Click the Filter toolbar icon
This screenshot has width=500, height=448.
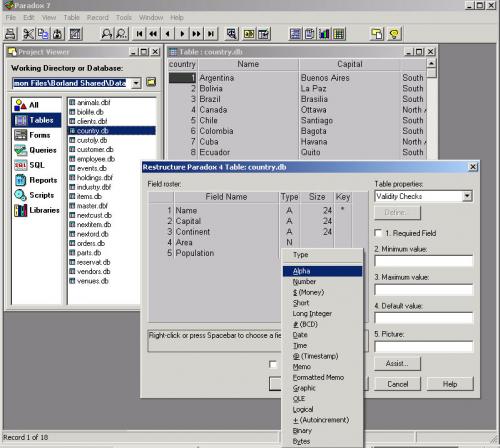pyautogui.click(x=231, y=34)
